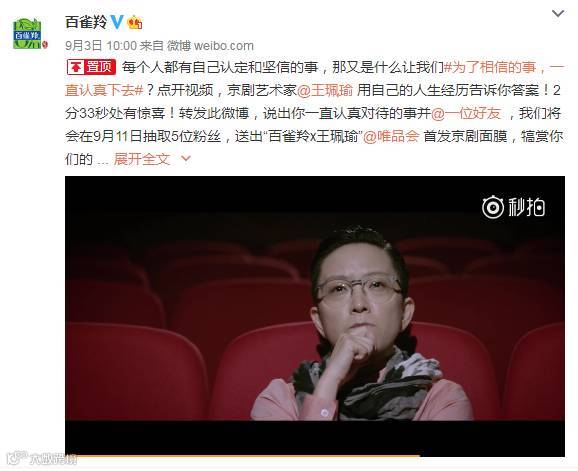Open the 百雀羚 profile avatar

pos(27,34)
